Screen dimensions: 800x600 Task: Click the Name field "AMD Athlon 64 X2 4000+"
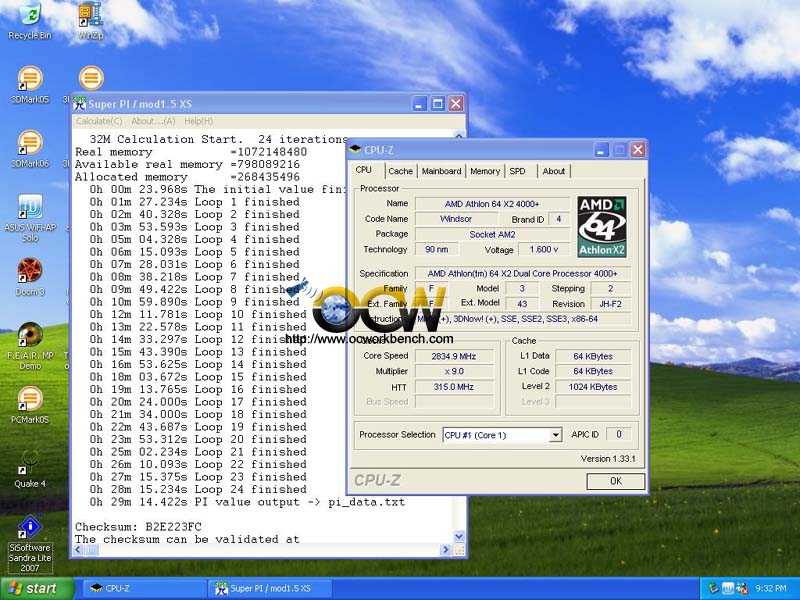(x=492, y=204)
